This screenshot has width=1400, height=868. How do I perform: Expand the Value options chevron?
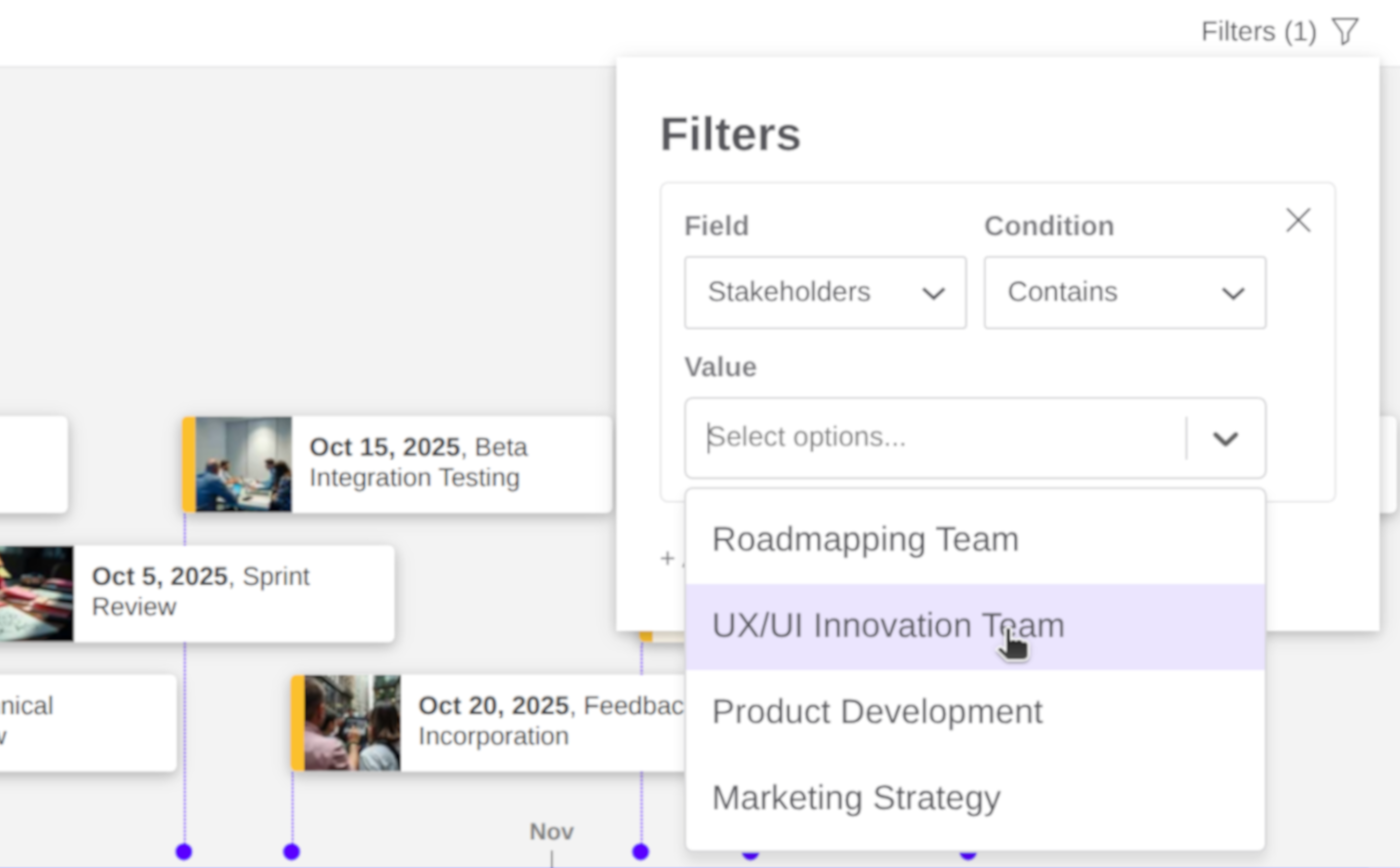(x=1226, y=438)
